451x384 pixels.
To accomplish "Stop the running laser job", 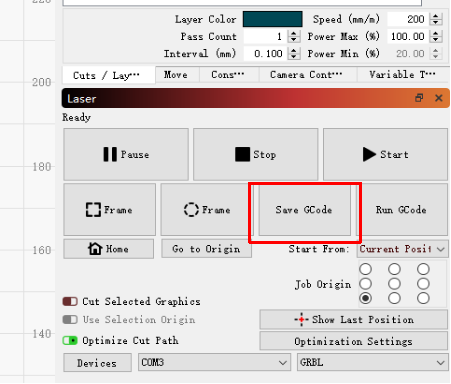I will pyautogui.click(x=256, y=155).
